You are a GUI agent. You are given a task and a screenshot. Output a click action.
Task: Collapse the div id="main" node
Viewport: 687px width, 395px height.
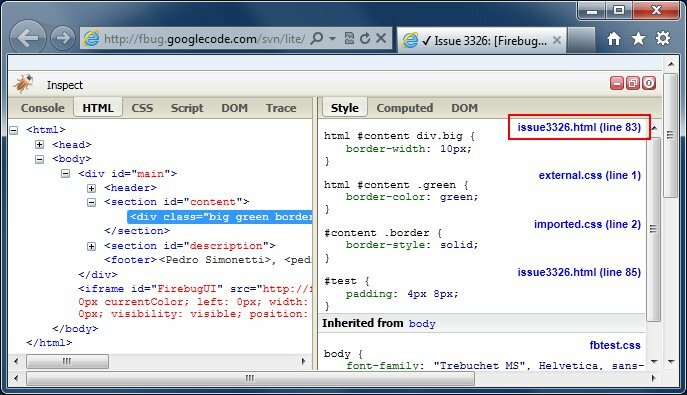pyautogui.click(x=65, y=174)
